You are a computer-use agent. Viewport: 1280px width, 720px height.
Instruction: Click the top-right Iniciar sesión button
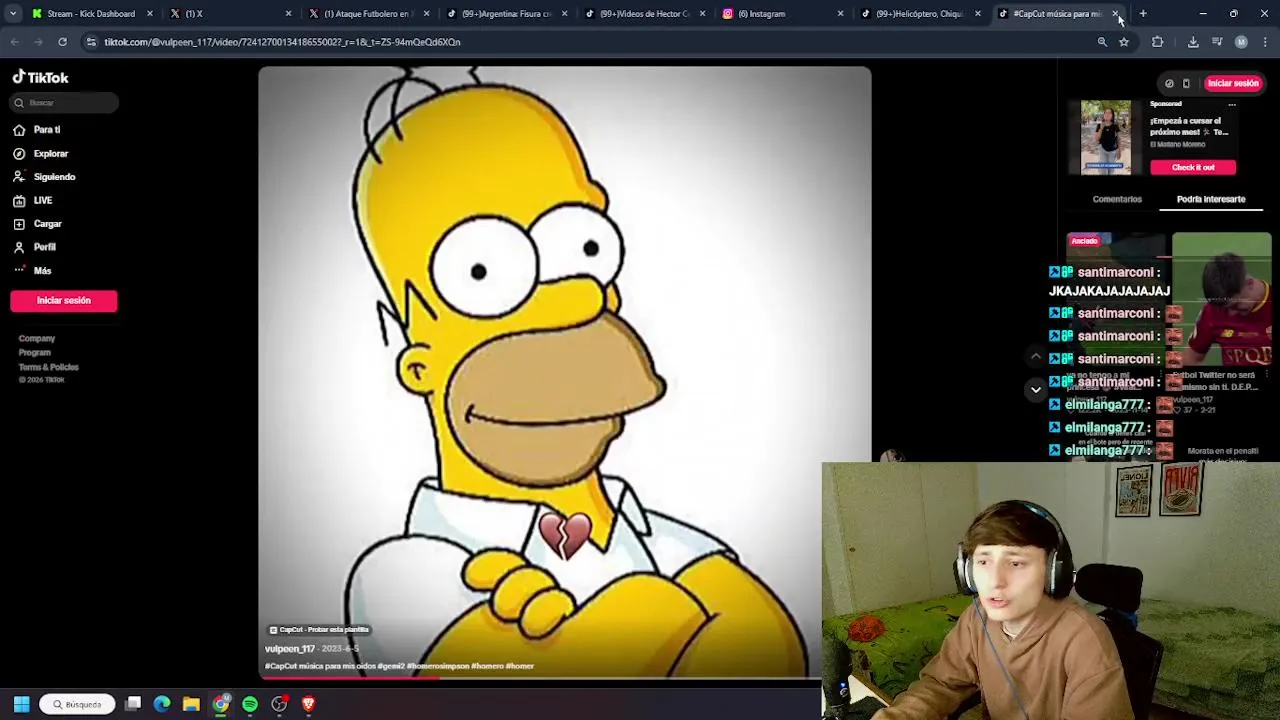1233,84
